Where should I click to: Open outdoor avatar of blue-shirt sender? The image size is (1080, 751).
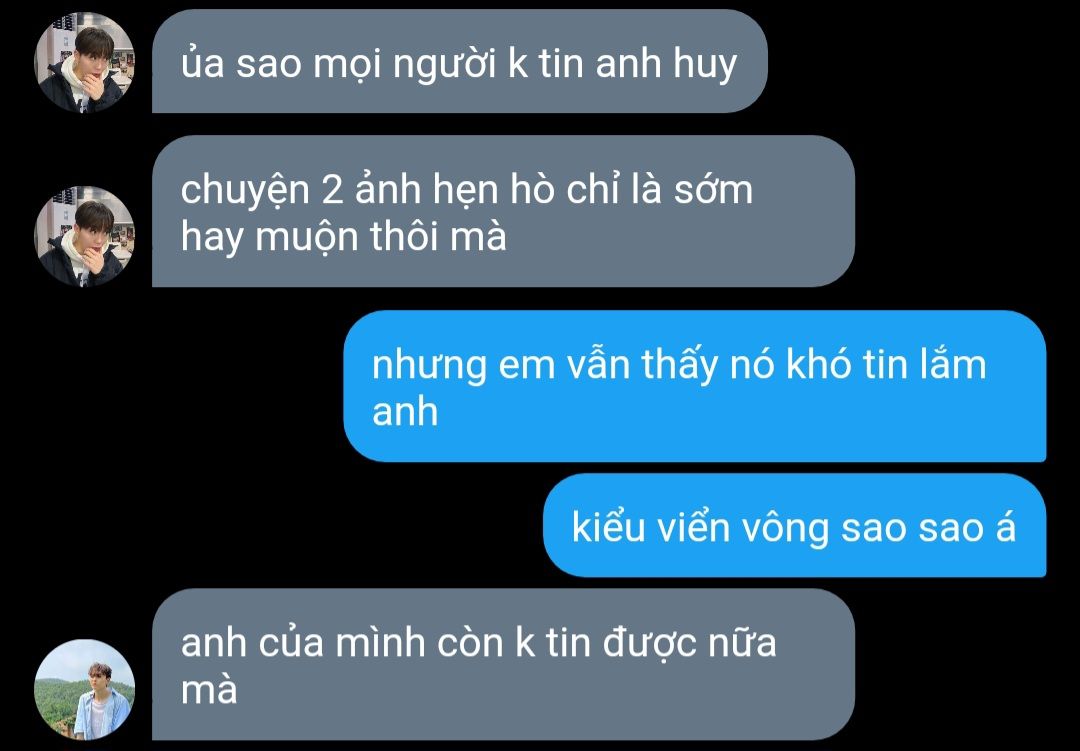84,689
